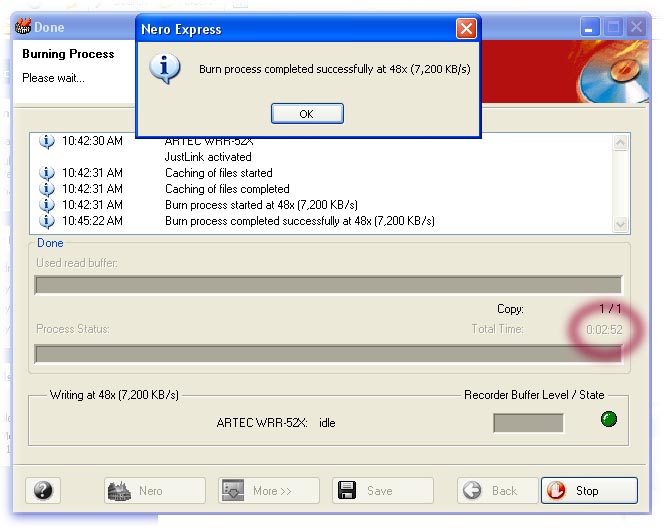Click OK in the Nero Express dialog

coord(307,114)
